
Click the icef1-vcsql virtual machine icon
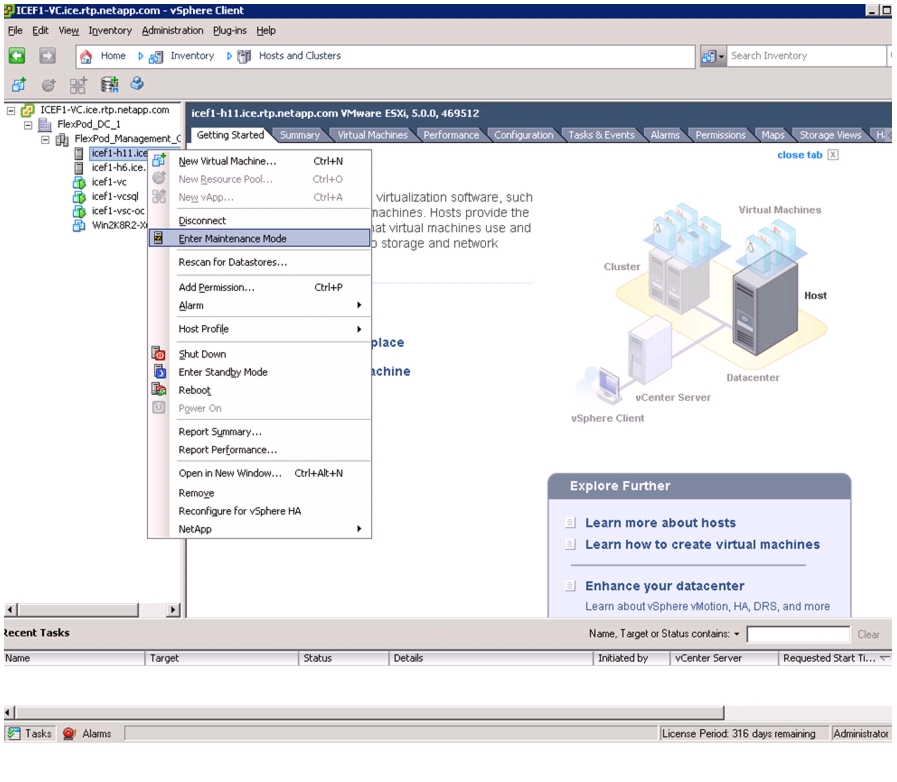tap(79, 197)
